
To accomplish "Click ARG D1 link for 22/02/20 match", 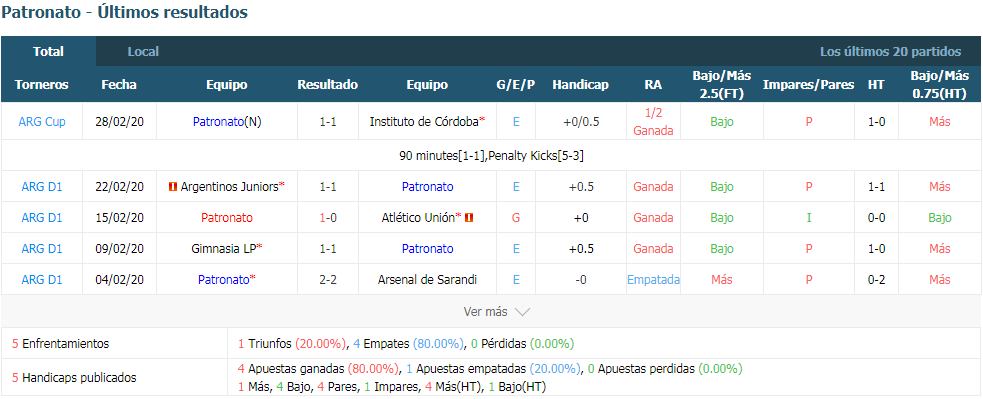I will (42, 186).
